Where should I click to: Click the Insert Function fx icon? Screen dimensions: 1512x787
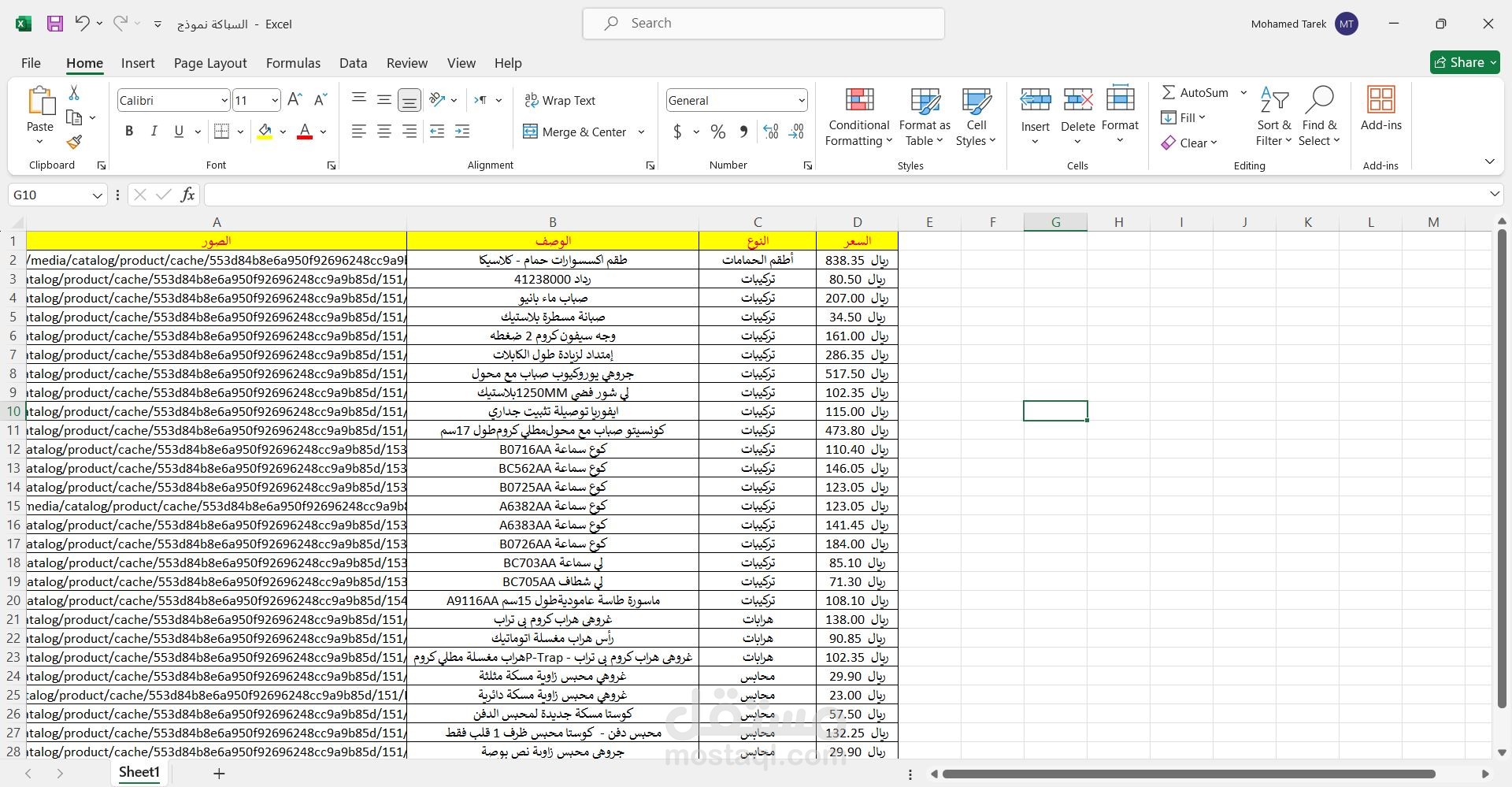click(x=187, y=195)
